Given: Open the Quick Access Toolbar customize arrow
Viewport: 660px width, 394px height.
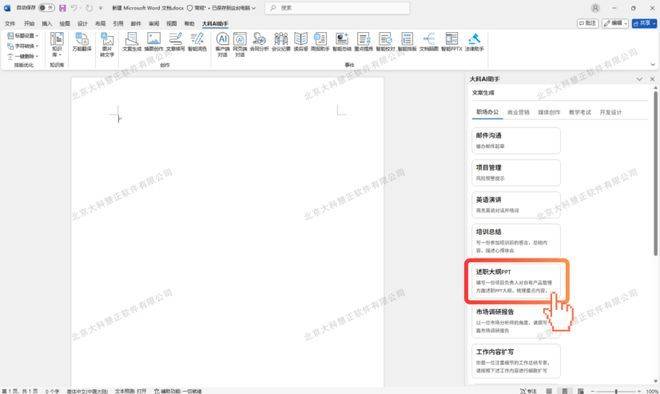Looking at the screenshot, I should [x=100, y=8].
